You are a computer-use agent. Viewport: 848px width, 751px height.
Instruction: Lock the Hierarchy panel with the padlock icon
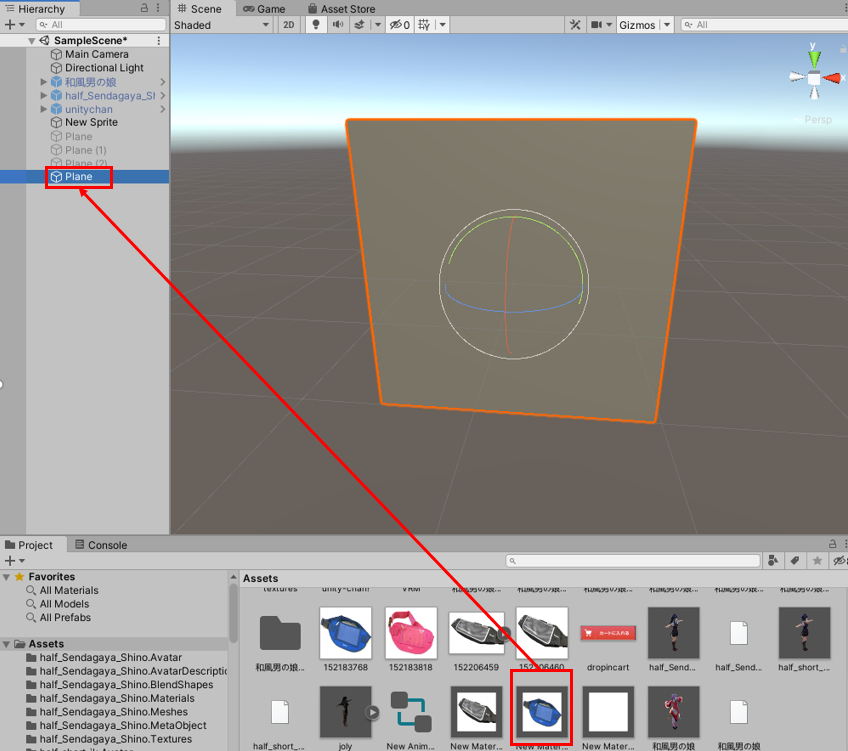click(144, 8)
